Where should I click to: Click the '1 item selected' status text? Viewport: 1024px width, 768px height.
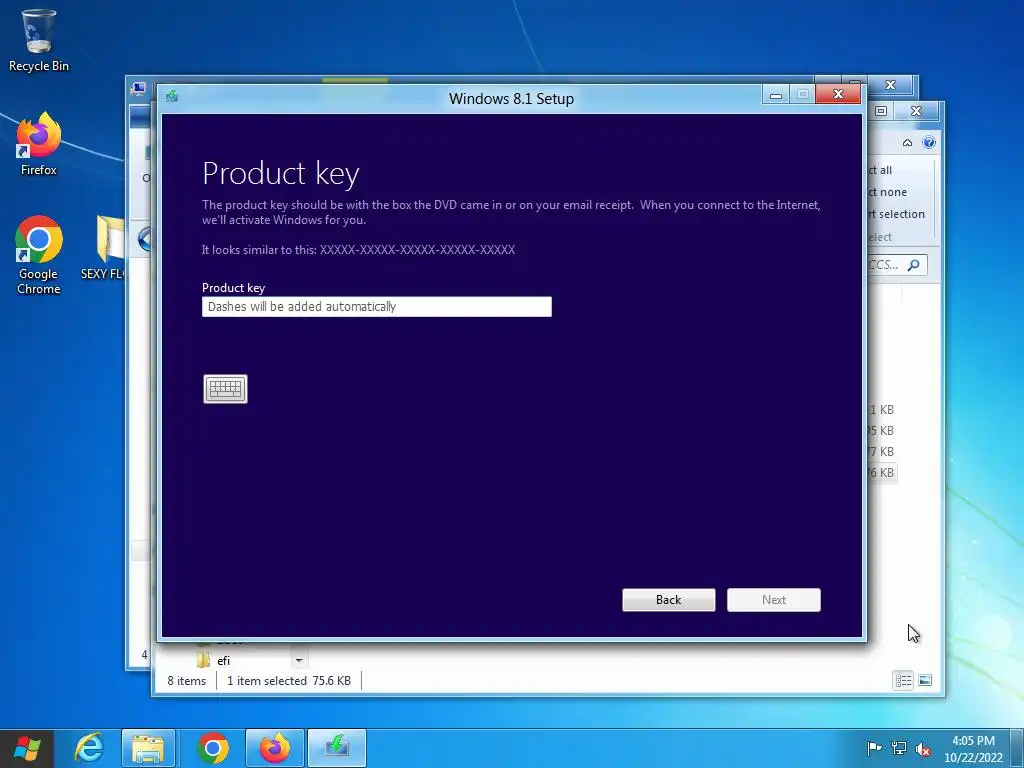click(x=266, y=680)
